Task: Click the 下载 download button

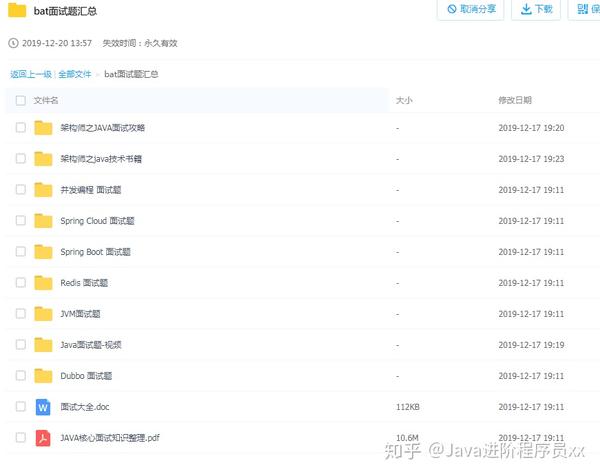Action: pos(536,9)
